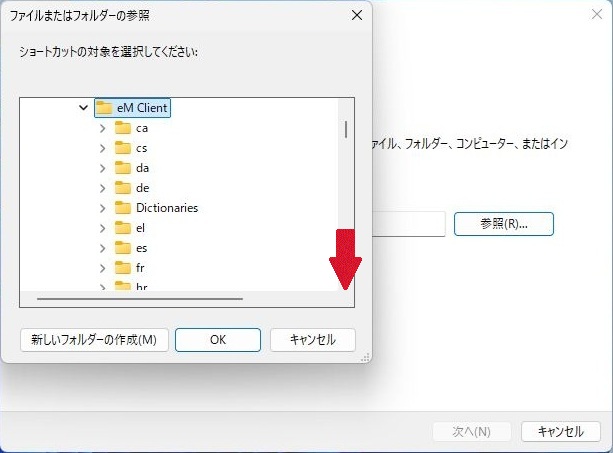Click the el folder icon

tap(123, 228)
